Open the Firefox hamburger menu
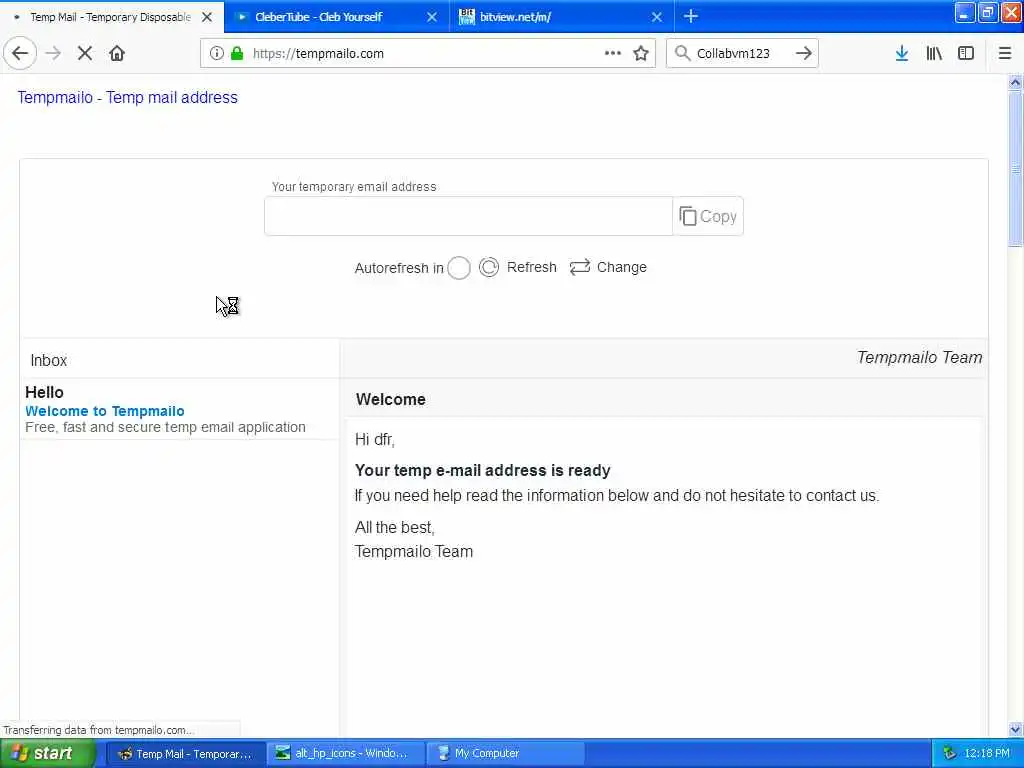Viewport: 1024px width, 768px height. (x=1005, y=54)
